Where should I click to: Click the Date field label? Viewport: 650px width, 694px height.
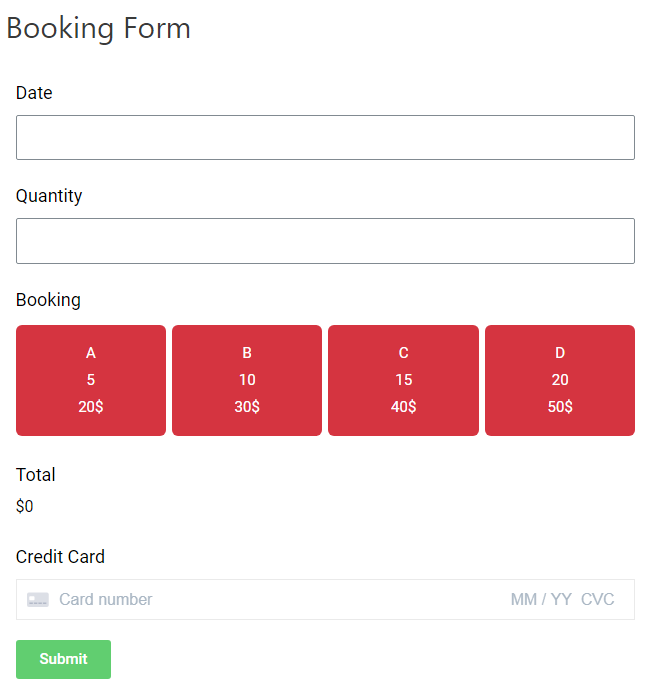[x=34, y=93]
